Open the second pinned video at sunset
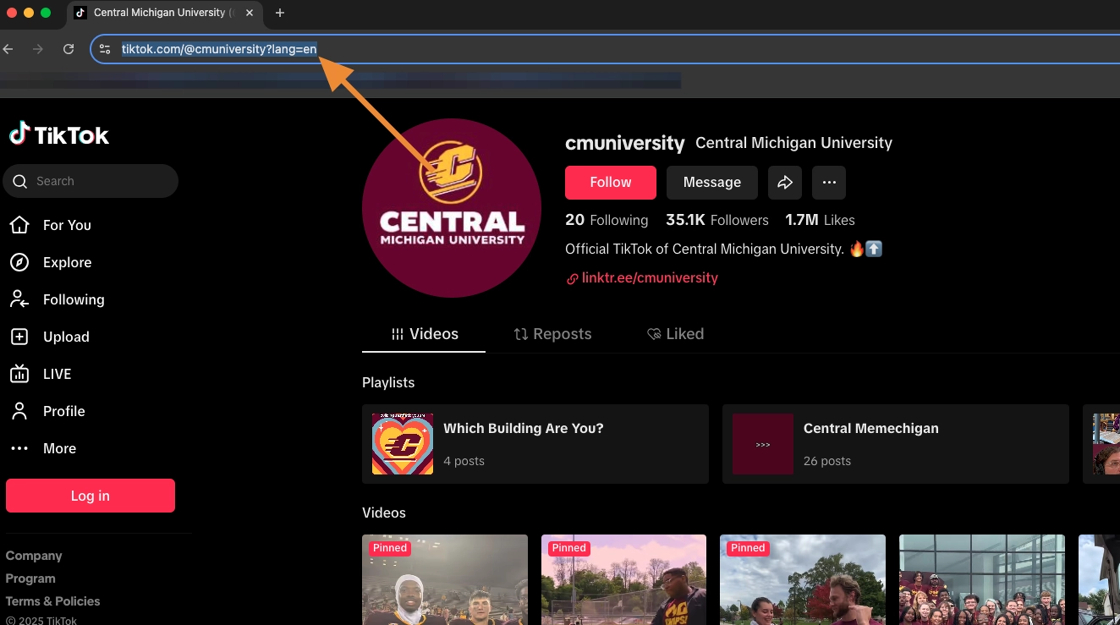 [x=624, y=580]
